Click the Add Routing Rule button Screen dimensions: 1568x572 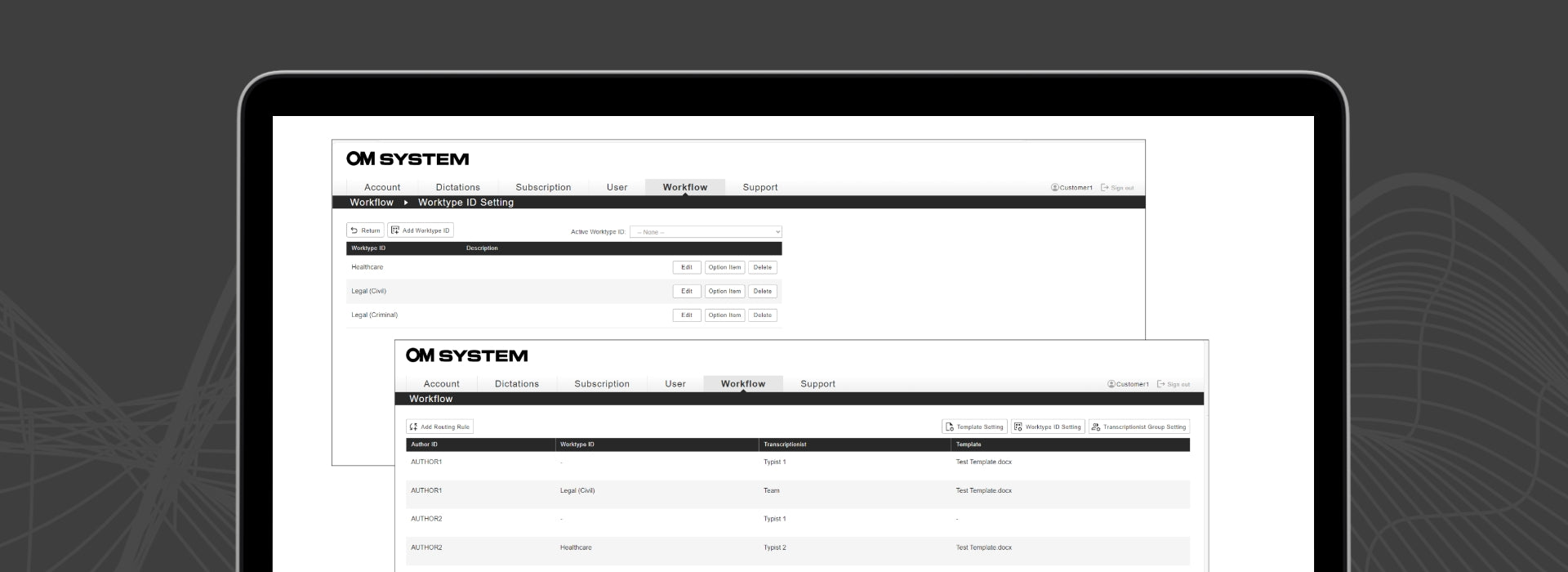[x=439, y=427]
